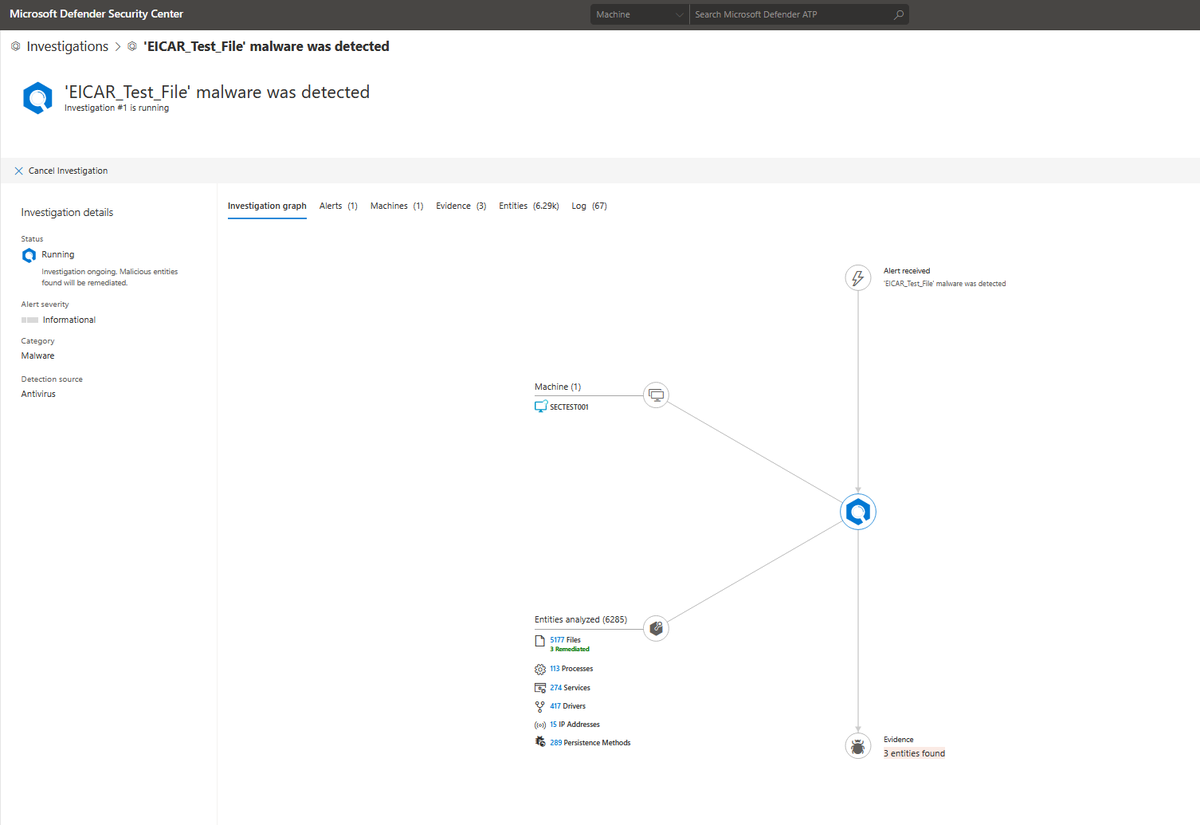The height and width of the screenshot is (825, 1200).
Task: Open the Log (67) tab
Action: tap(589, 206)
